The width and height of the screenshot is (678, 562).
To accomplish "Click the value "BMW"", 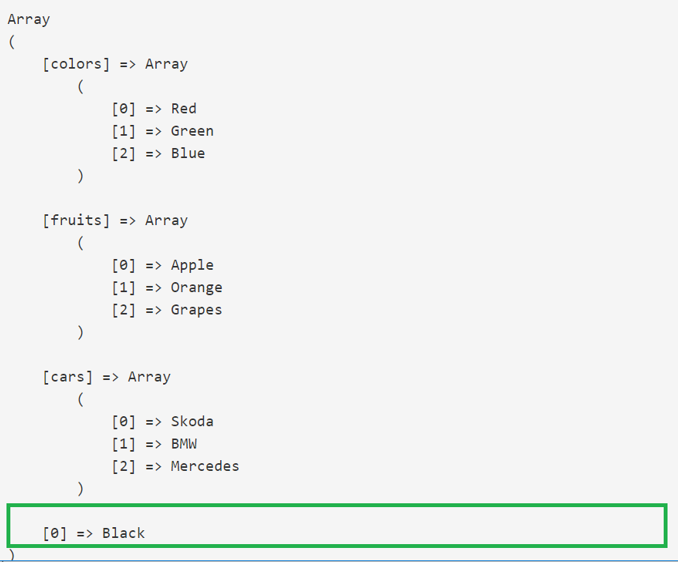I will 184,444.
